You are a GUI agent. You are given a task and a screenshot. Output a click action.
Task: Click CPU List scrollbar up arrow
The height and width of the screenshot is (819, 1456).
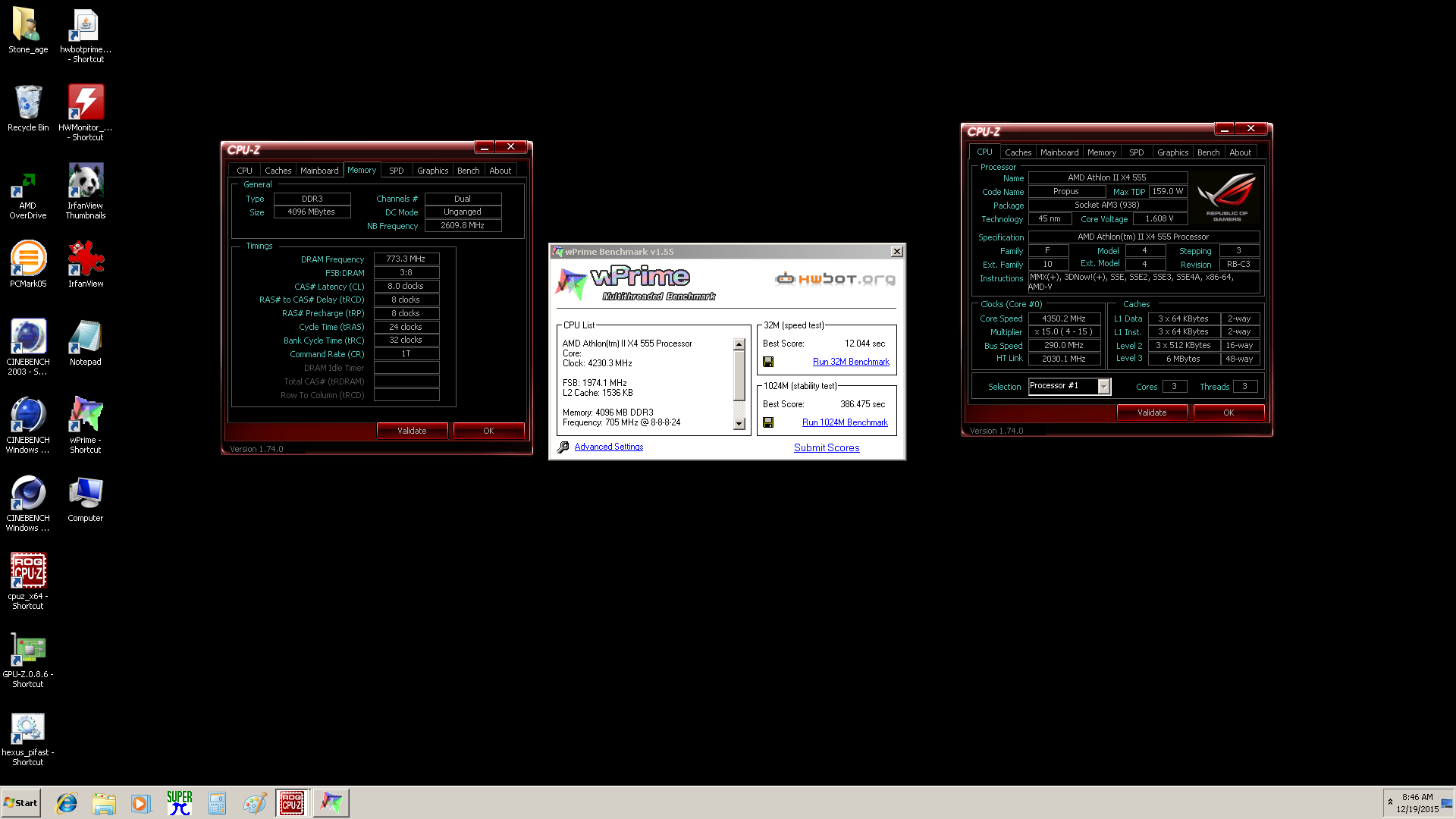pos(739,344)
